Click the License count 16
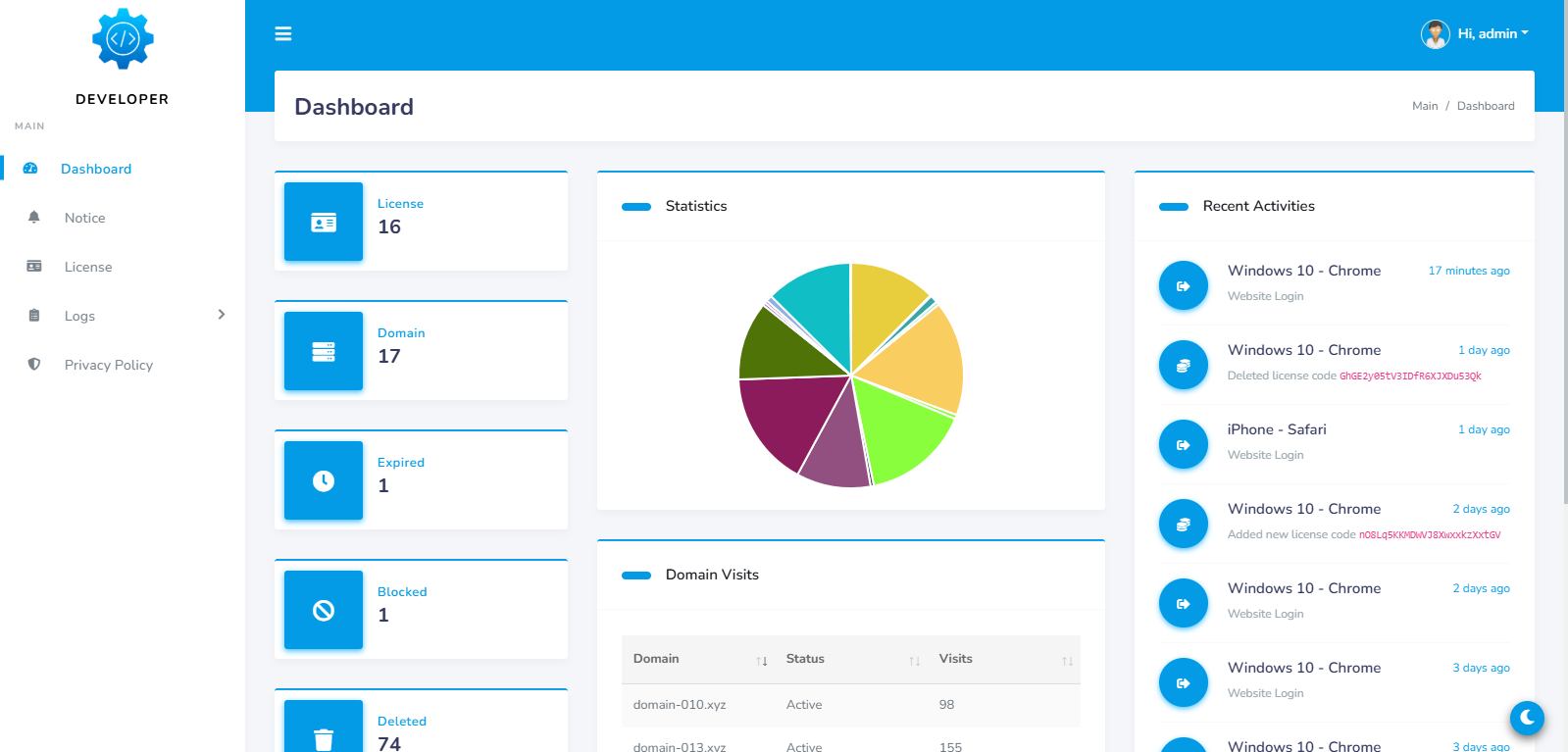The image size is (1568, 752). pos(389,226)
